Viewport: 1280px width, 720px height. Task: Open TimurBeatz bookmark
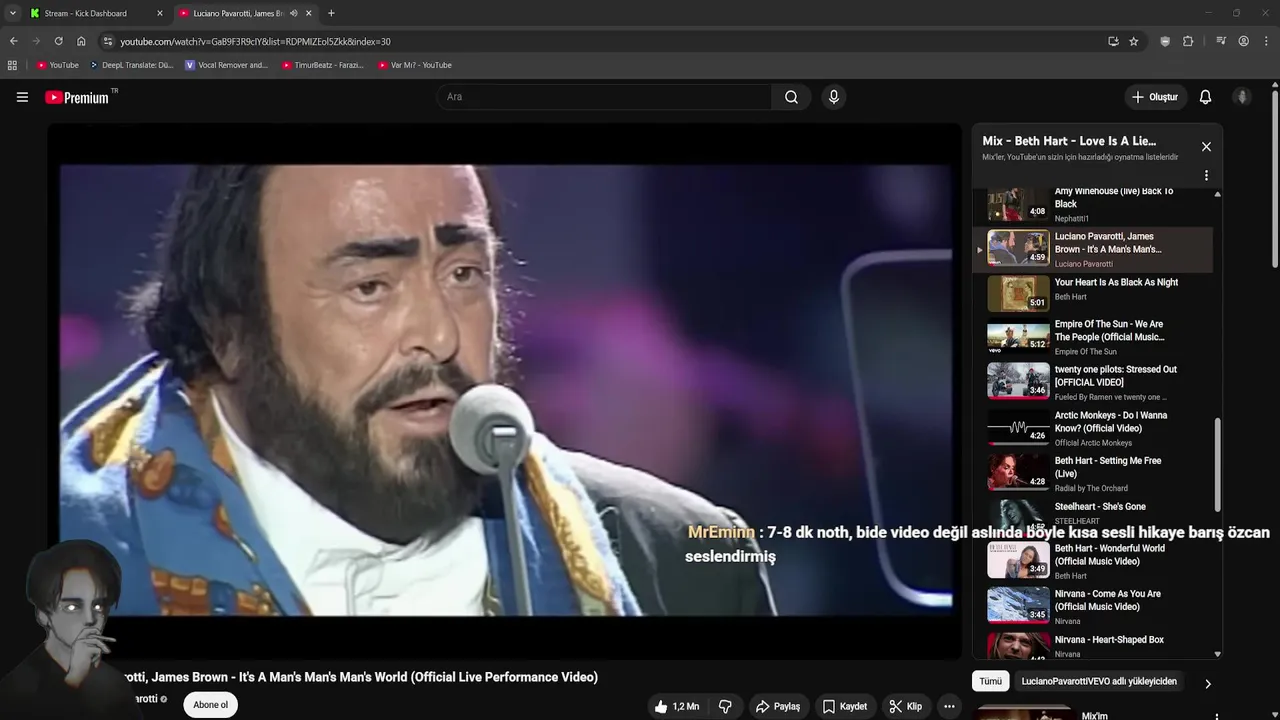point(322,65)
